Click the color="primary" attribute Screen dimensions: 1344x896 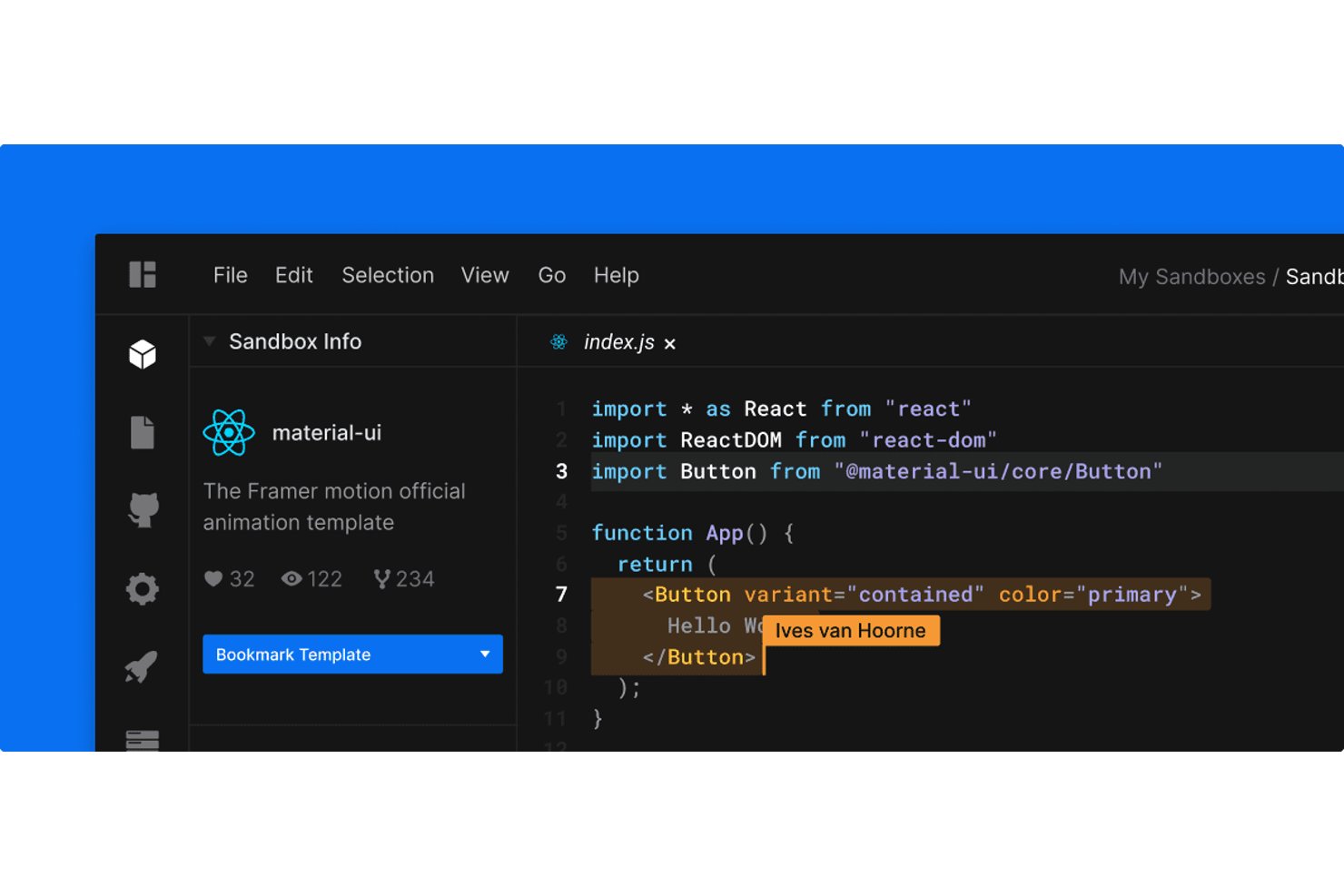click(x=1093, y=595)
